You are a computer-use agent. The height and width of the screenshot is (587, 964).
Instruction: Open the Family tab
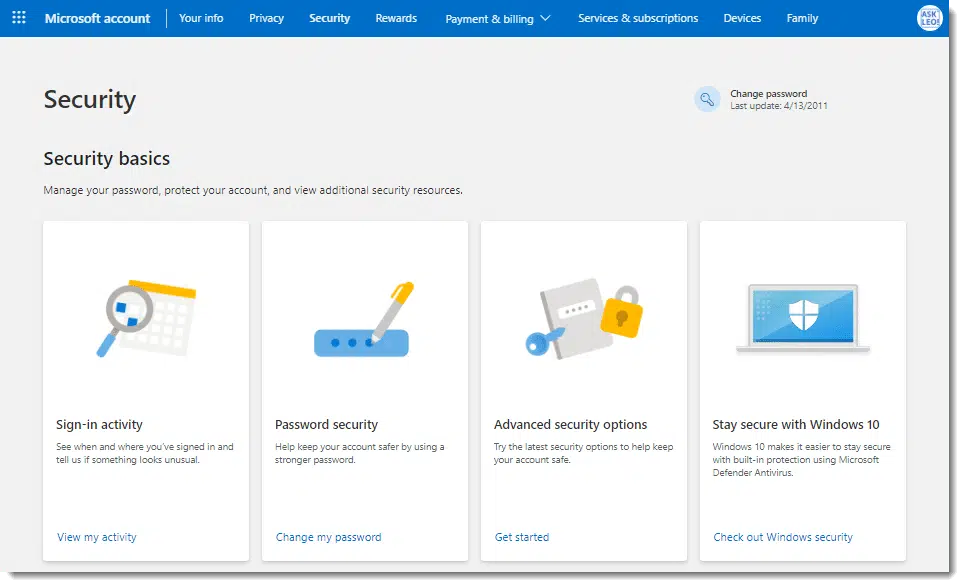pos(802,18)
